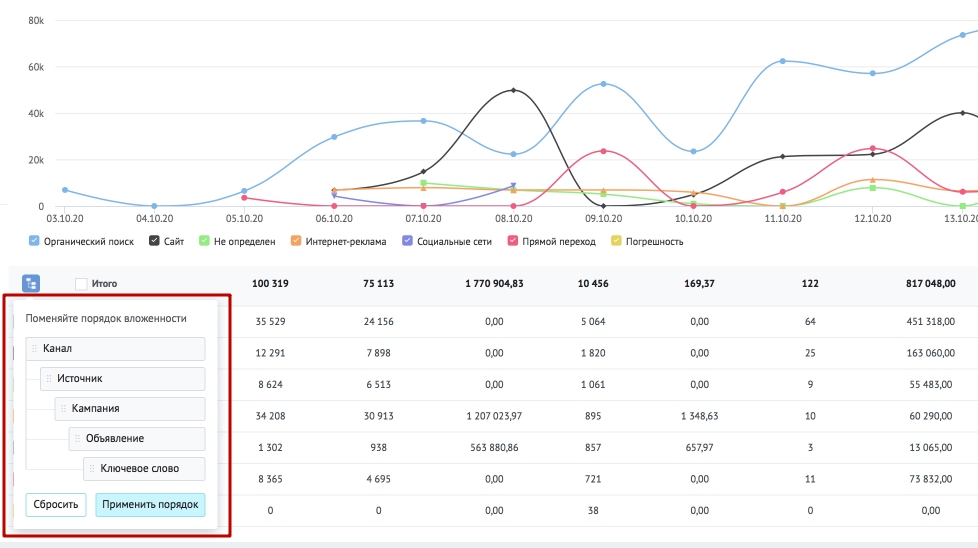Viewport: 978px width, 548px height.
Task: Disable the Интернет-реклама series checkbox
Action: pyautogui.click(x=296, y=241)
